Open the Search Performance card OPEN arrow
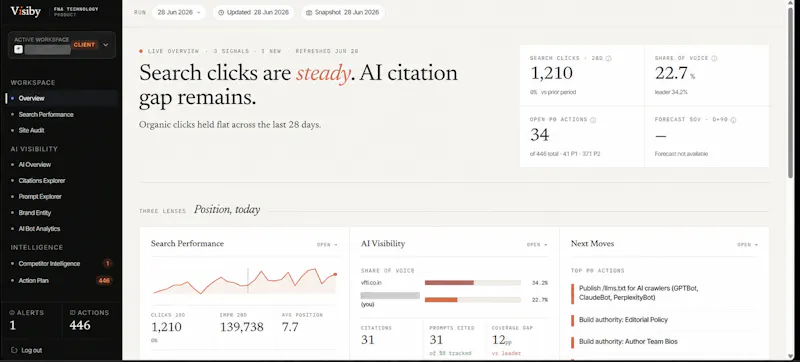 327,245
